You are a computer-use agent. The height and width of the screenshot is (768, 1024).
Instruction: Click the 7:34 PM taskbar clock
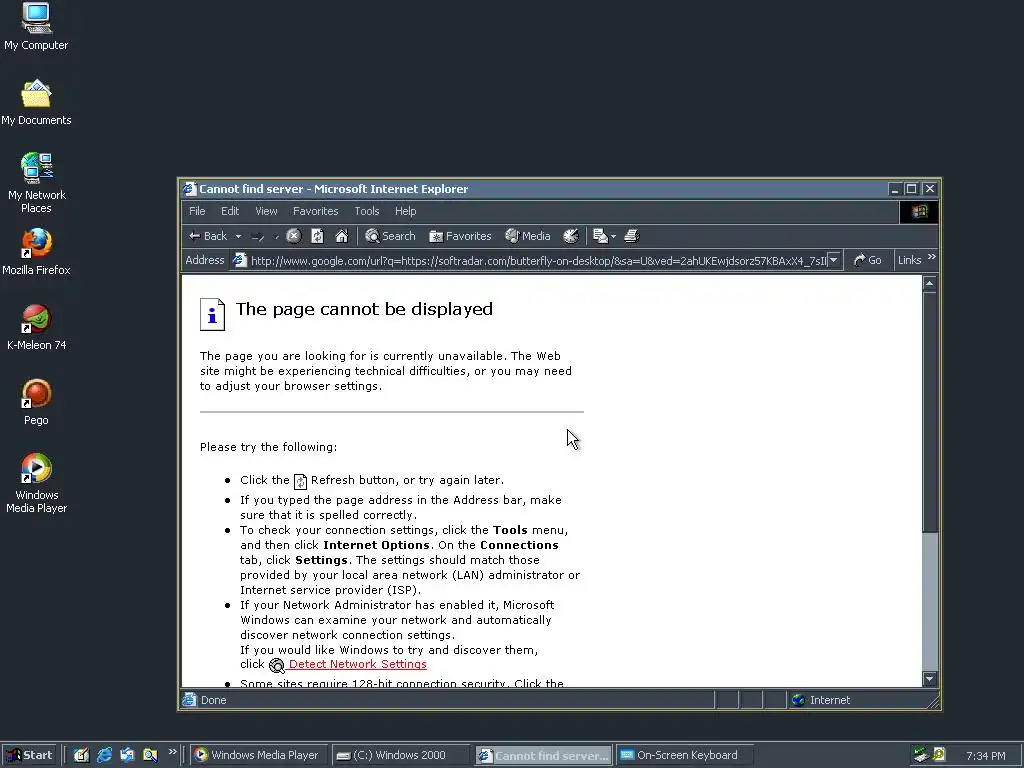pos(985,756)
